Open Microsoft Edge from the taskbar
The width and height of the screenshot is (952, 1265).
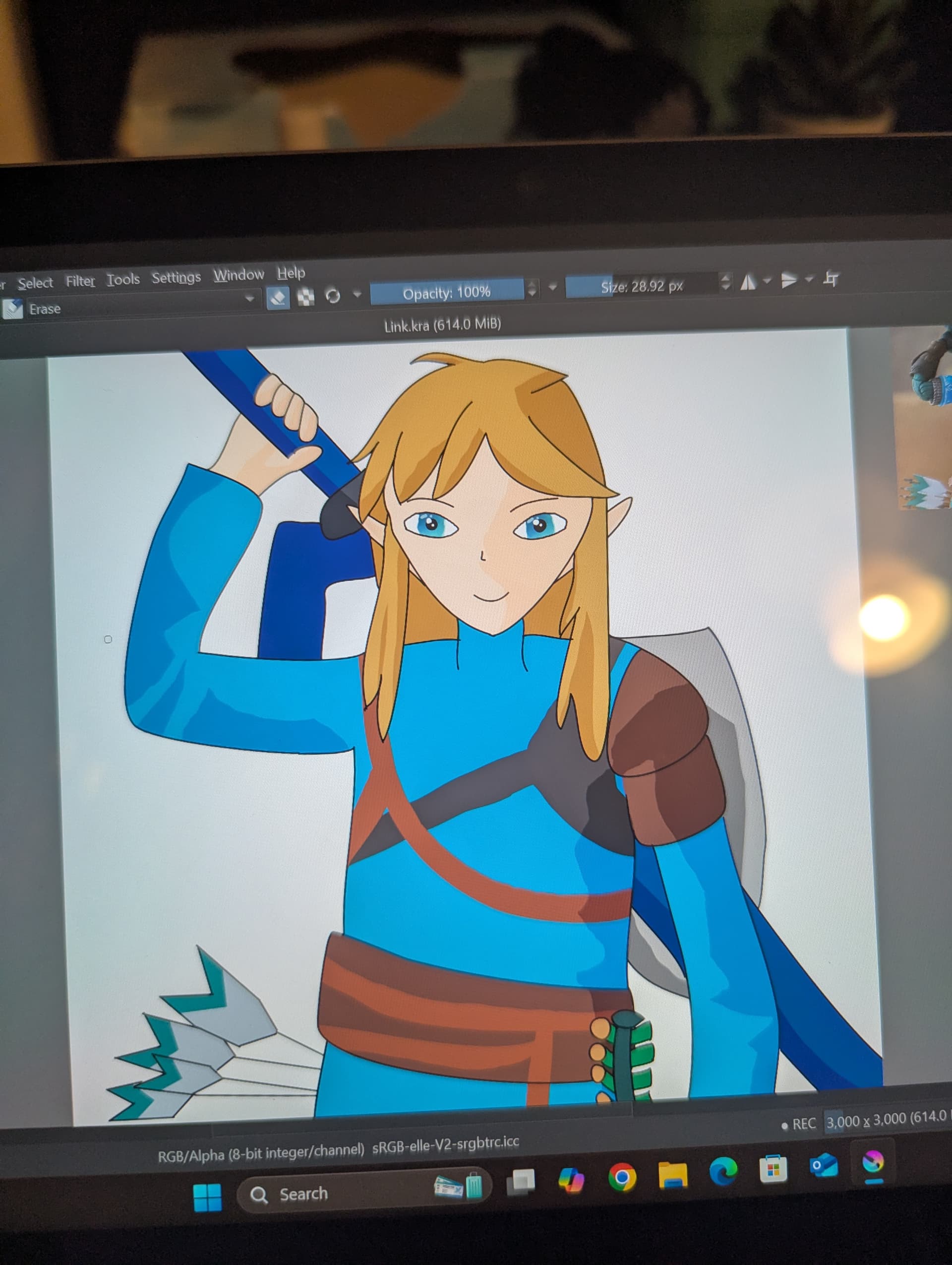723,1172
